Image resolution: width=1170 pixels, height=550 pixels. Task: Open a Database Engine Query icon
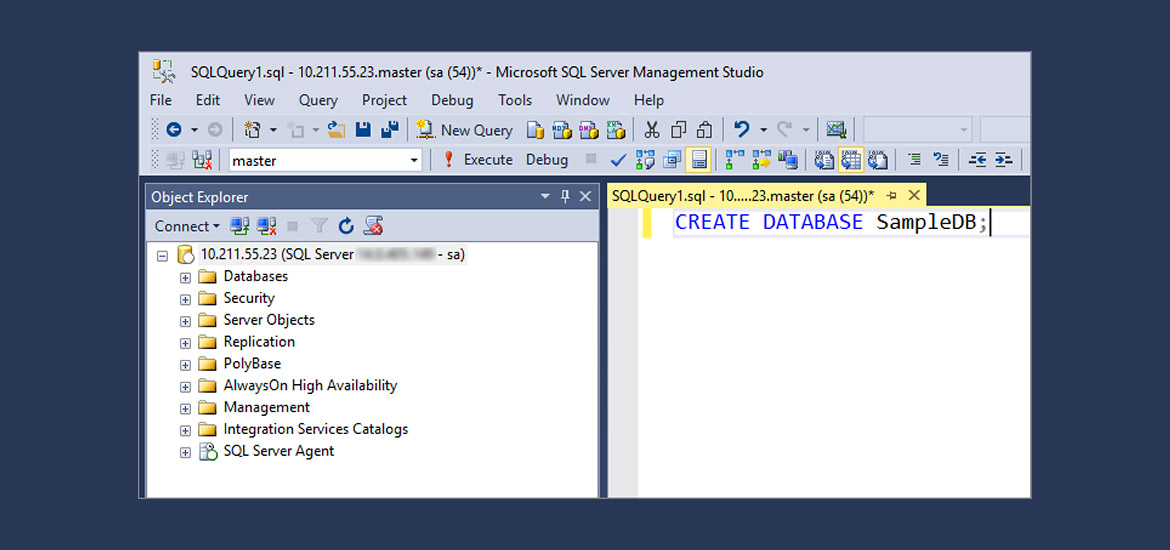pos(536,130)
